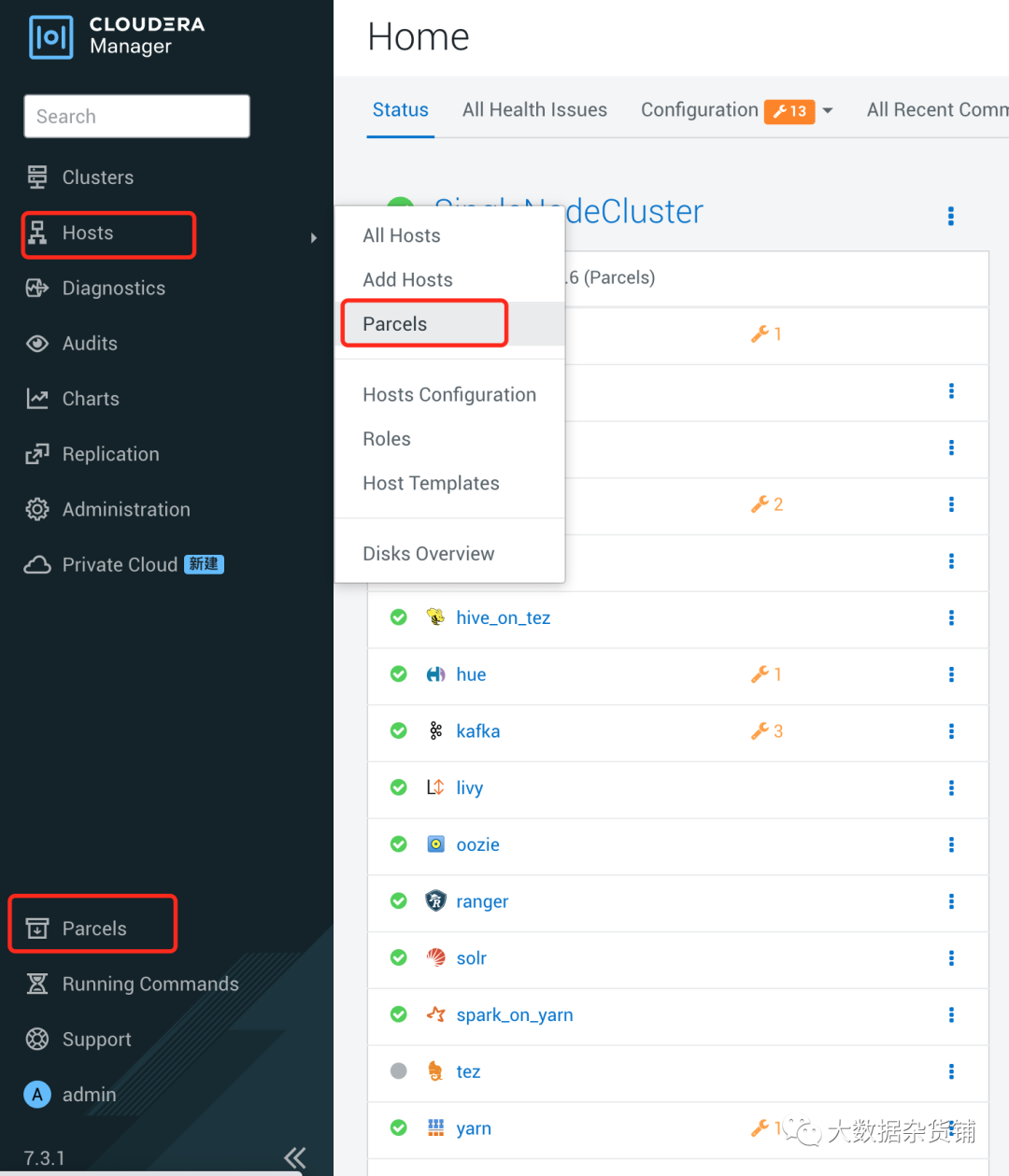Open the yarn service link
The image size is (1009, 1176).
[474, 1128]
